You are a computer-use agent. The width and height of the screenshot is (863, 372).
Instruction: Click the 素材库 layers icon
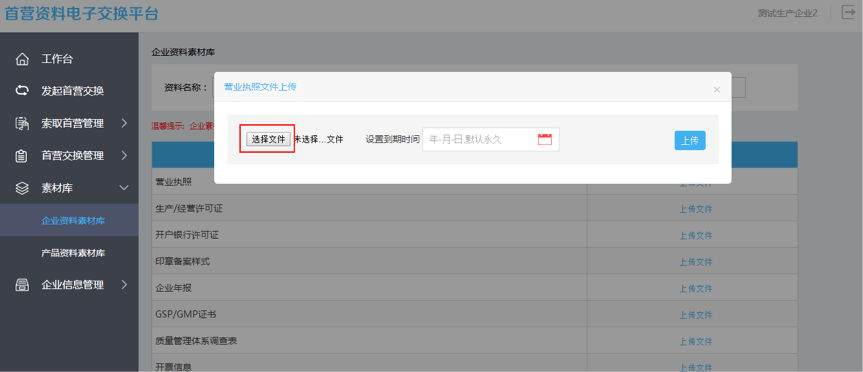point(21,188)
